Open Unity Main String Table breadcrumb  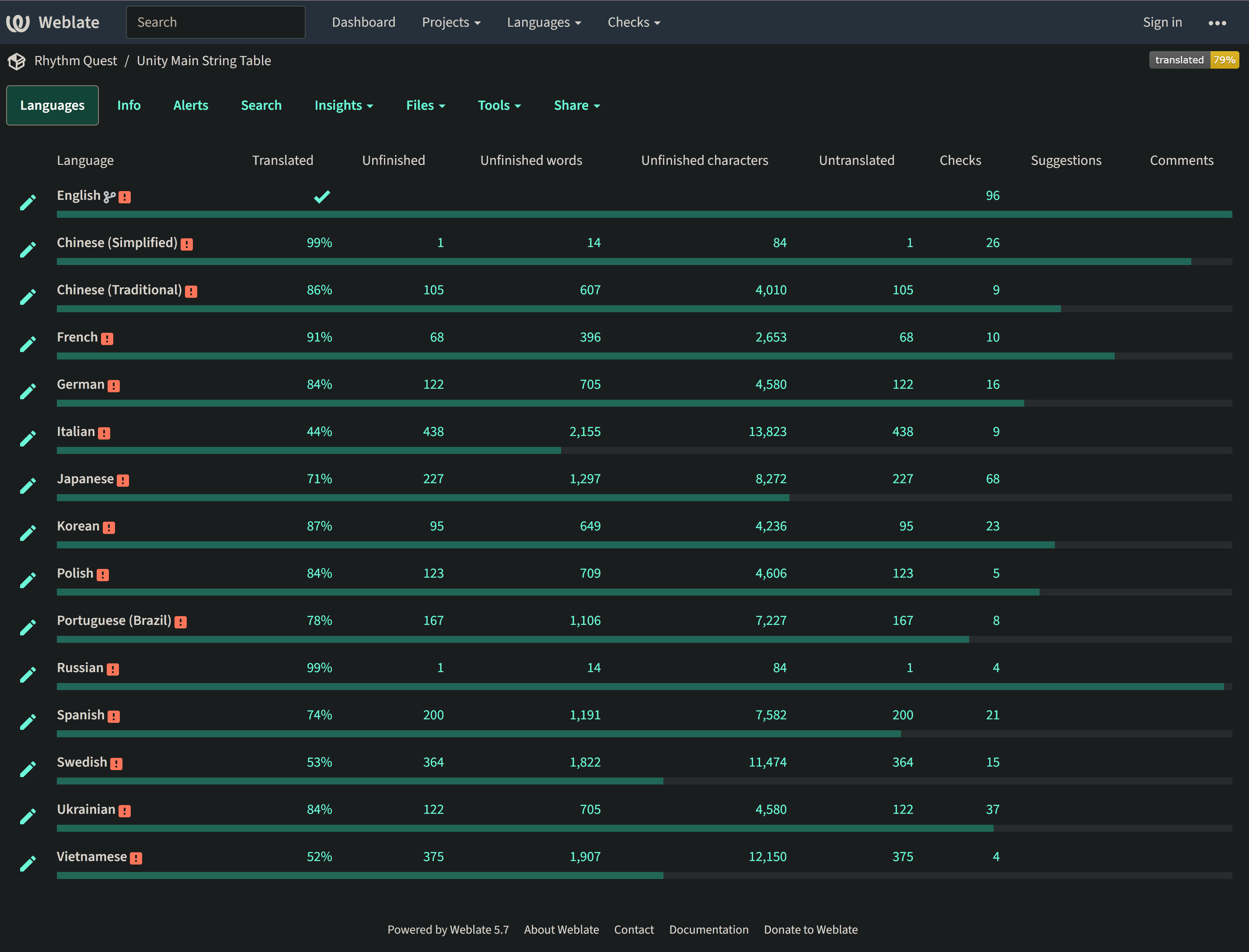(203, 61)
